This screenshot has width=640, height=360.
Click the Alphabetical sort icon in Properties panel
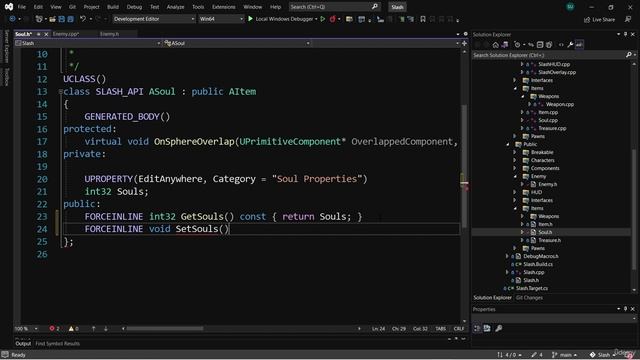(x=487, y=328)
